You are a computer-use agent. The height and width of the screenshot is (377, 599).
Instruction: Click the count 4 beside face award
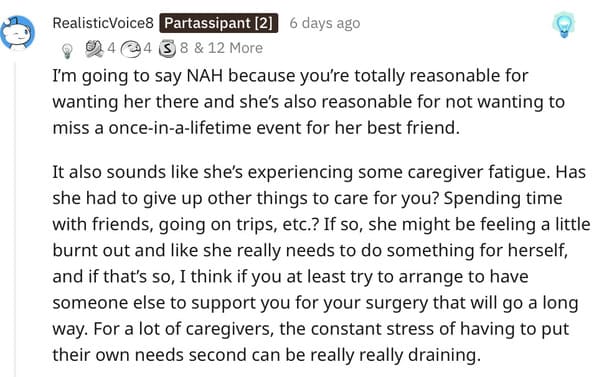147,48
